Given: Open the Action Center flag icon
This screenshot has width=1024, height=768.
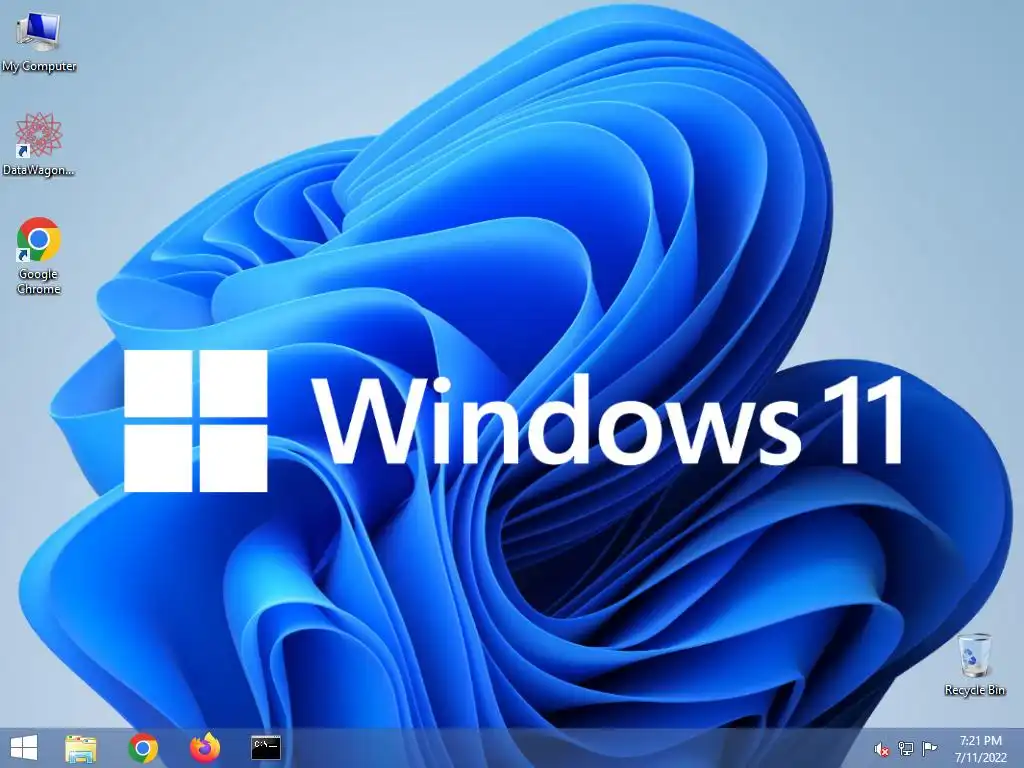Looking at the screenshot, I should 929,748.
